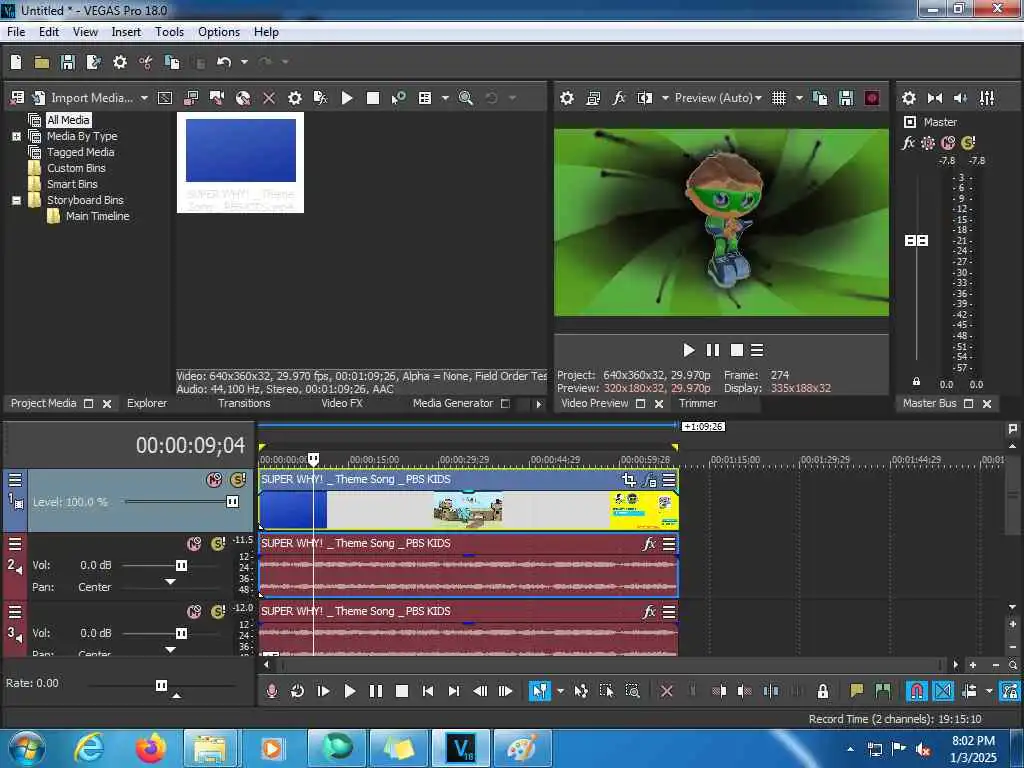
Task: Open the media views dropdown arrow
Action: coord(445,98)
